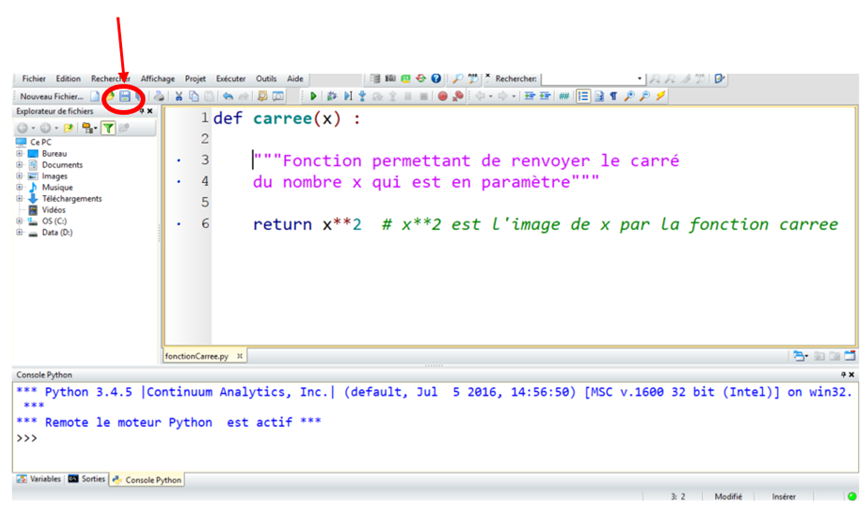Click the Cut scissors icon
Viewport: 868px width, 516px height.
(179, 96)
